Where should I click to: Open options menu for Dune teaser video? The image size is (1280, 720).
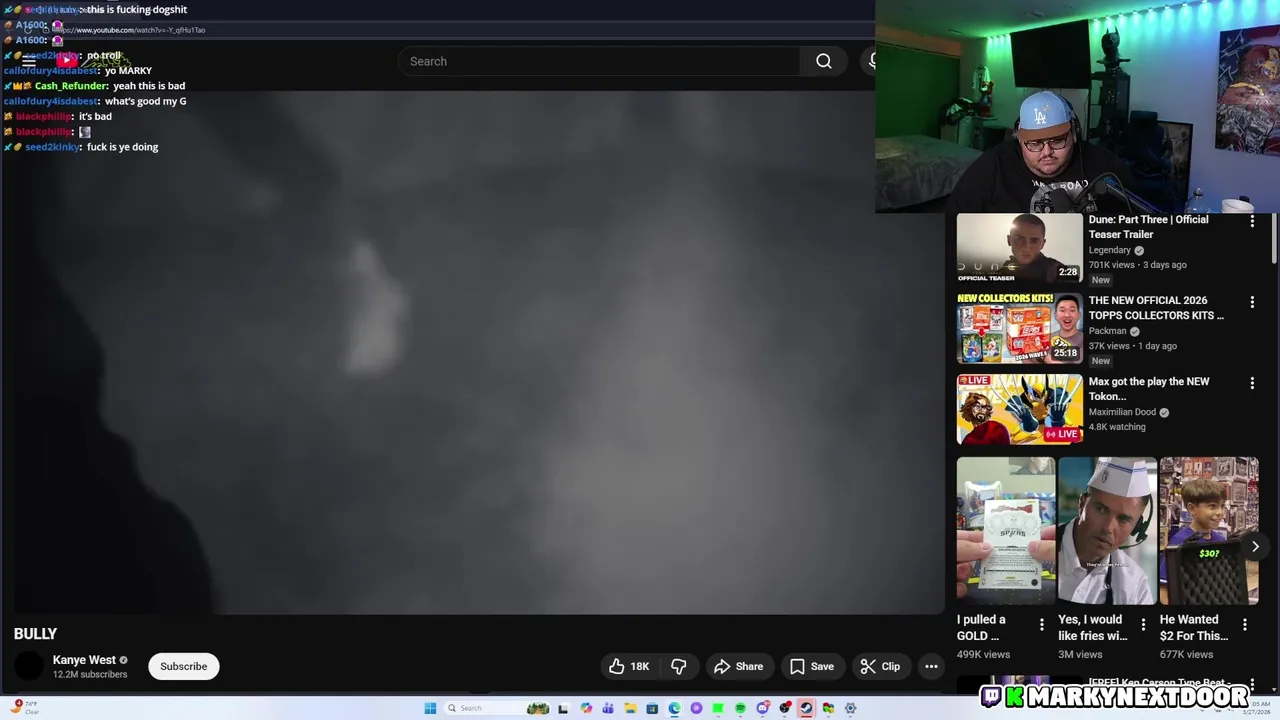click(x=1252, y=221)
